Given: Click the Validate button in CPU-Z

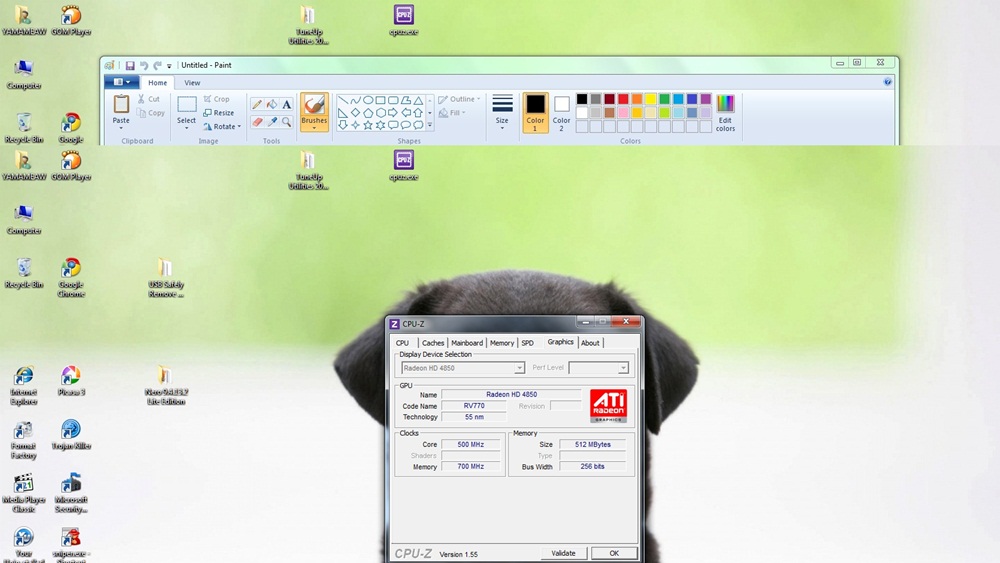Looking at the screenshot, I should point(563,553).
